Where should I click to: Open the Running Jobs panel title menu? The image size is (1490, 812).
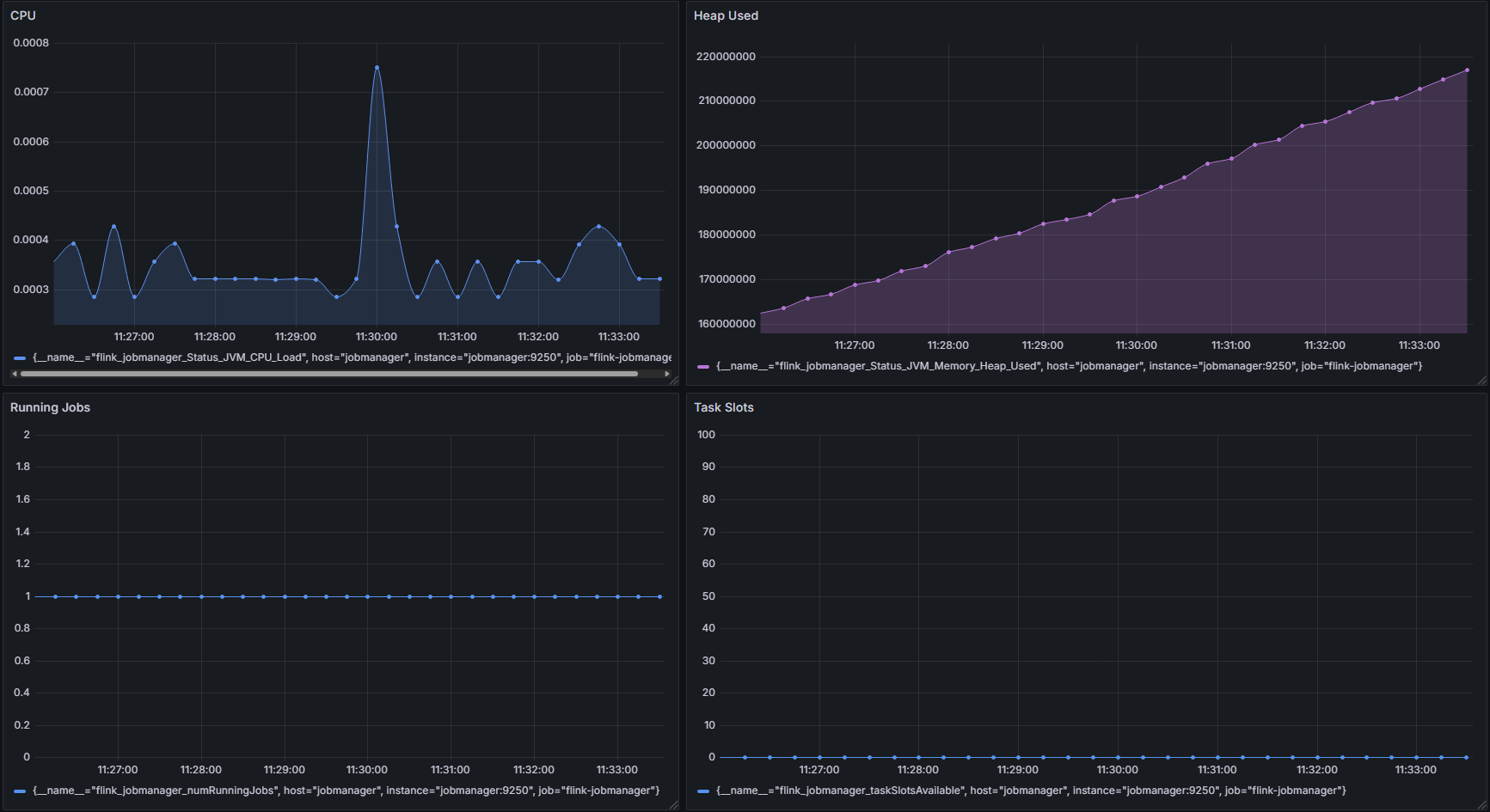click(50, 407)
